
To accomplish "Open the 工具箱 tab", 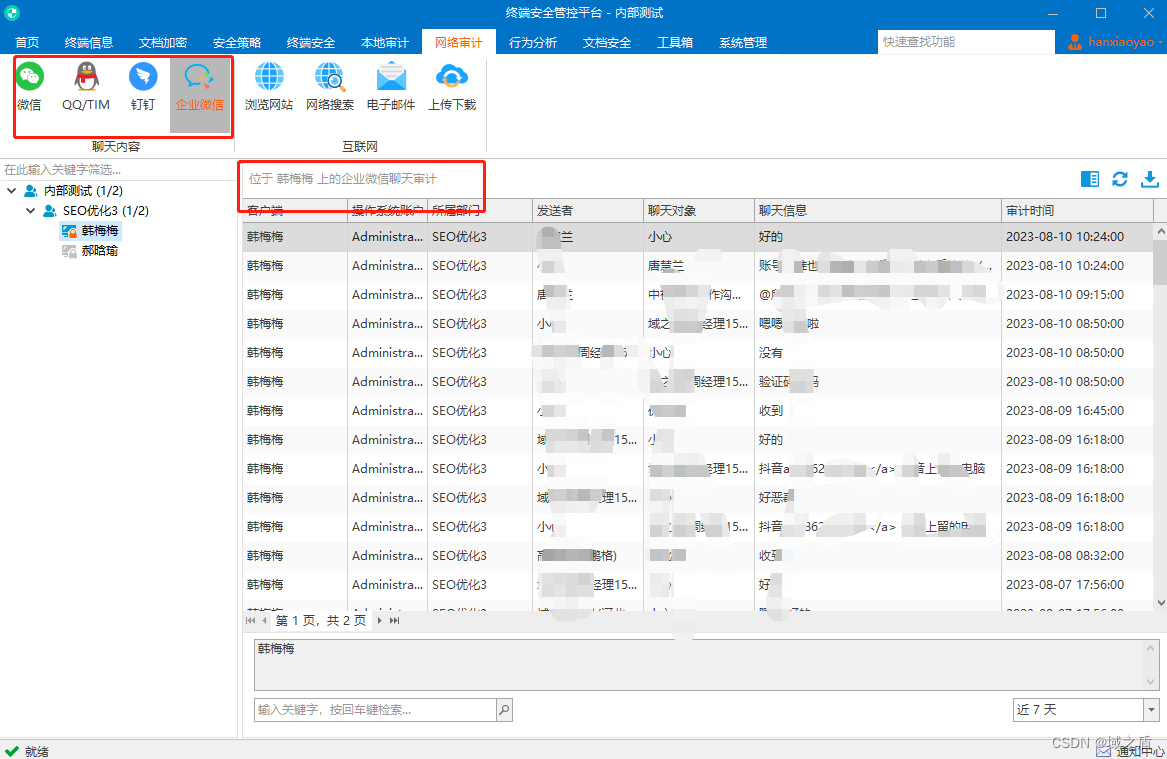I will [675, 42].
